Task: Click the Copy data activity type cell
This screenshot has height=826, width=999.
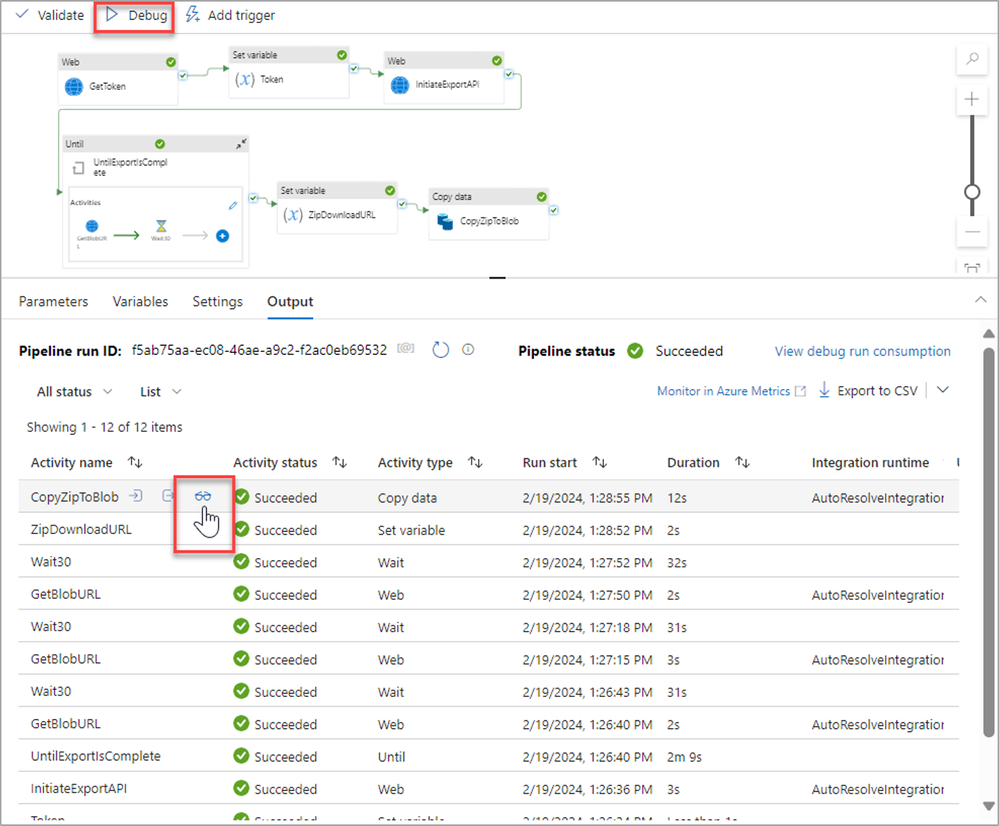Action: (407, 498)
